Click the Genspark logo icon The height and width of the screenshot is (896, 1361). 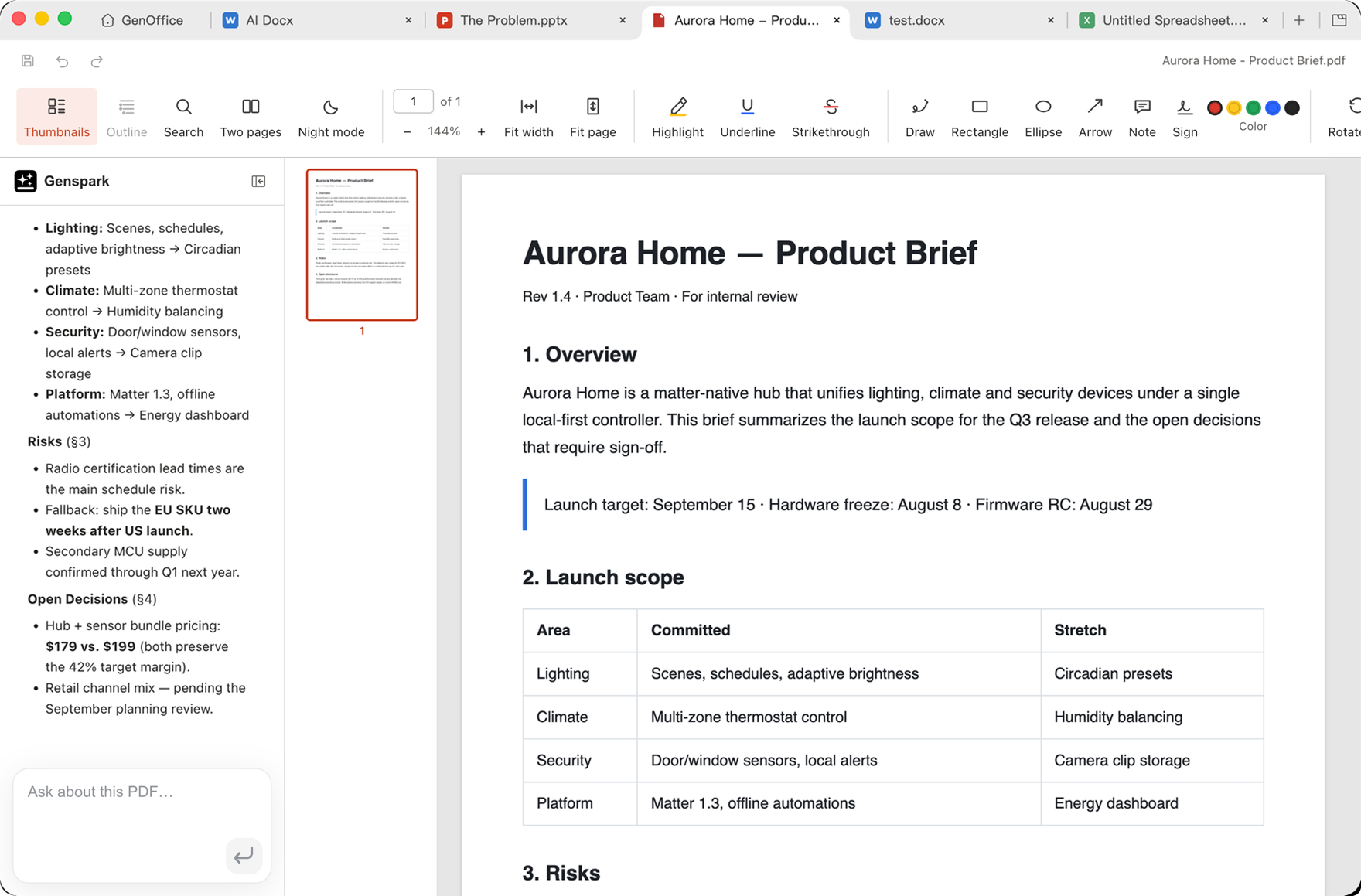click(x=26, y=181)
